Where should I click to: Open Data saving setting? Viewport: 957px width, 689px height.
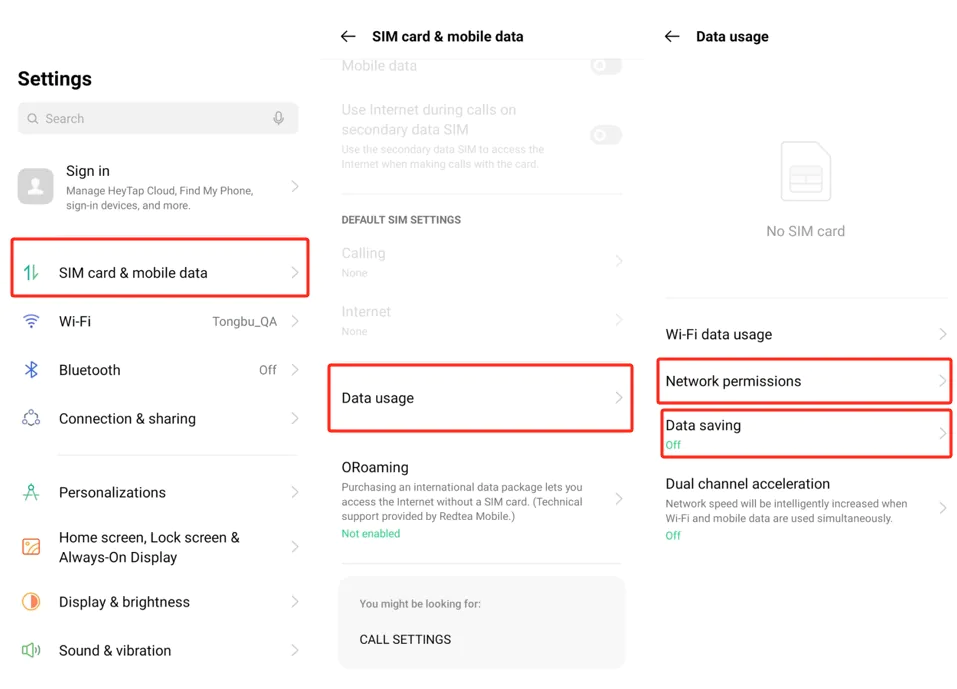click(806, 433)
